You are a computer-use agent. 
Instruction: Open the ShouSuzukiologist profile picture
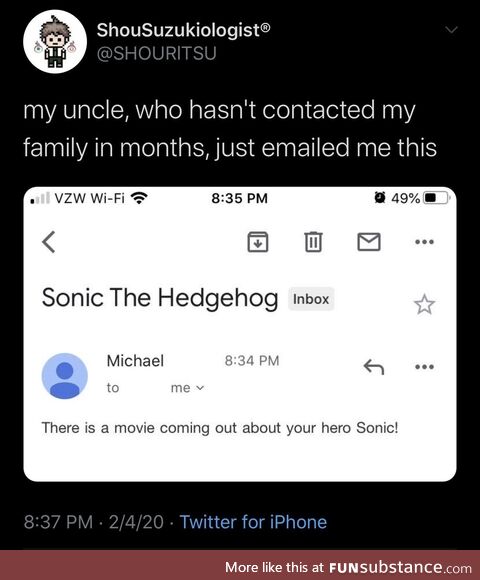[x=55, y=41]
